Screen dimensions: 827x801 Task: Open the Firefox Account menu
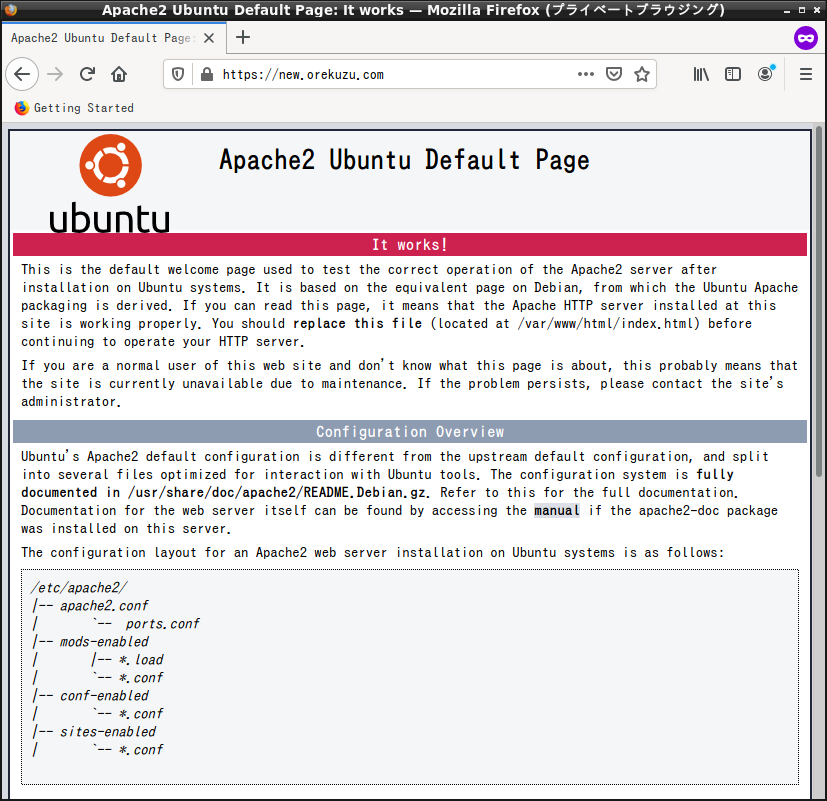click(765, 74)
